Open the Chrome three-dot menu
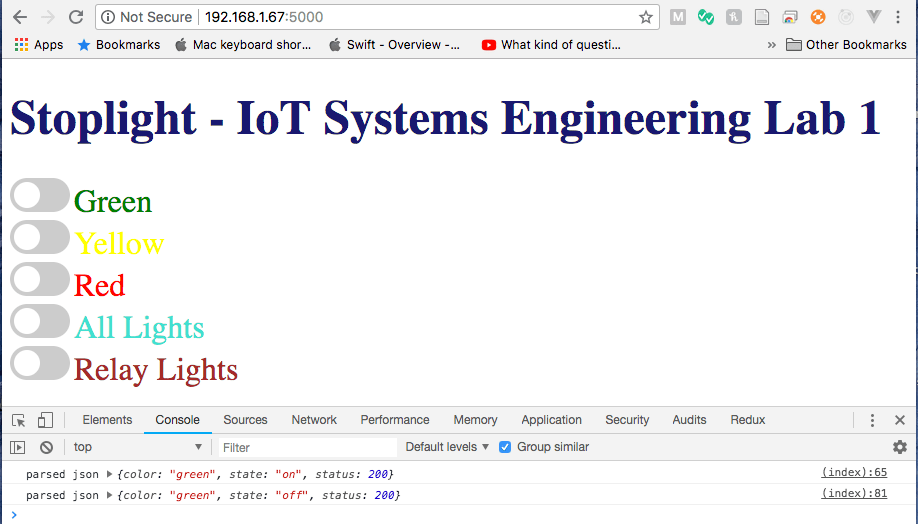 pyautogui.click(x=898, y=17)
